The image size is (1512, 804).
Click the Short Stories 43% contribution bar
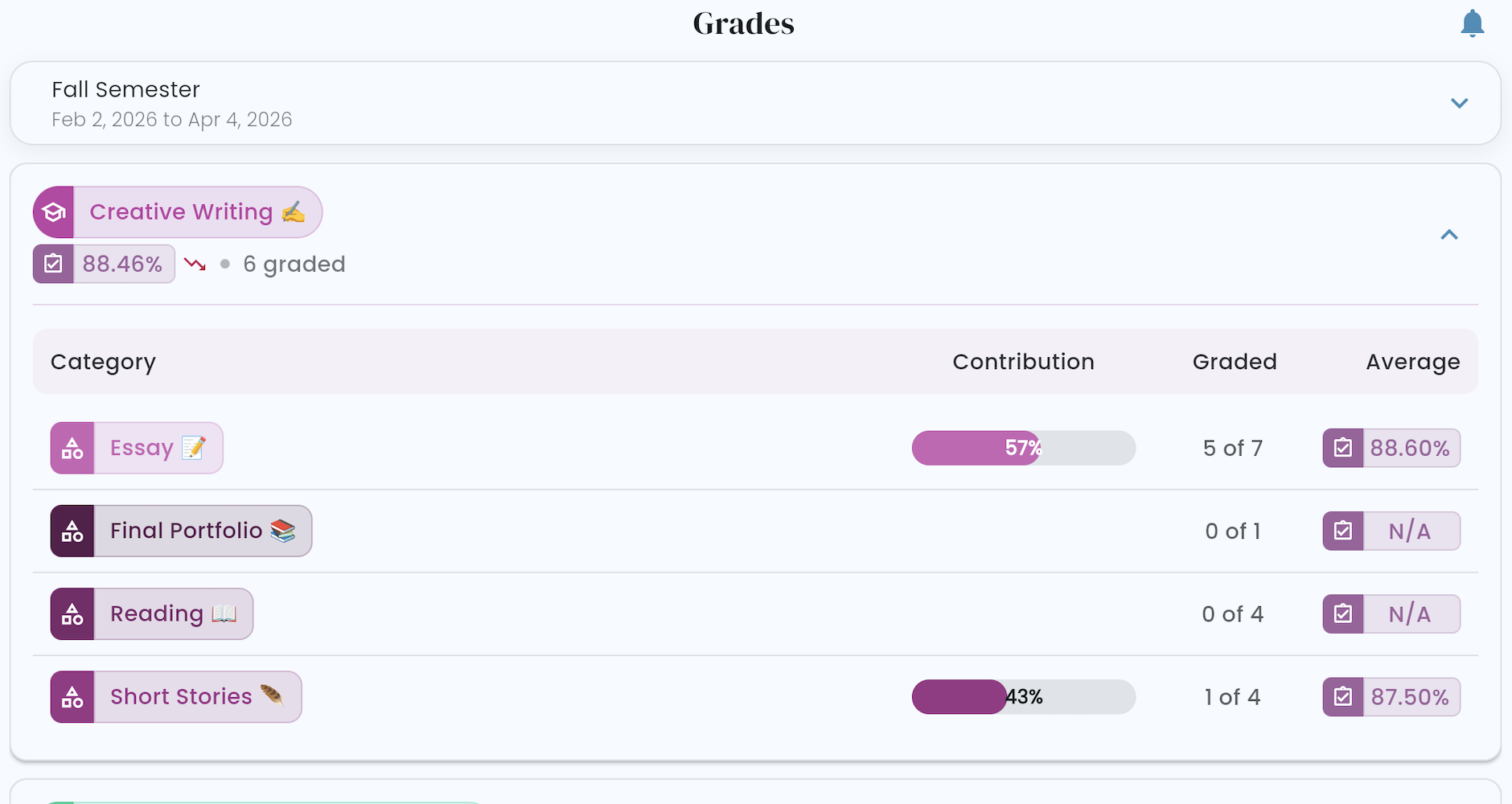click(x=1024, y=696)
